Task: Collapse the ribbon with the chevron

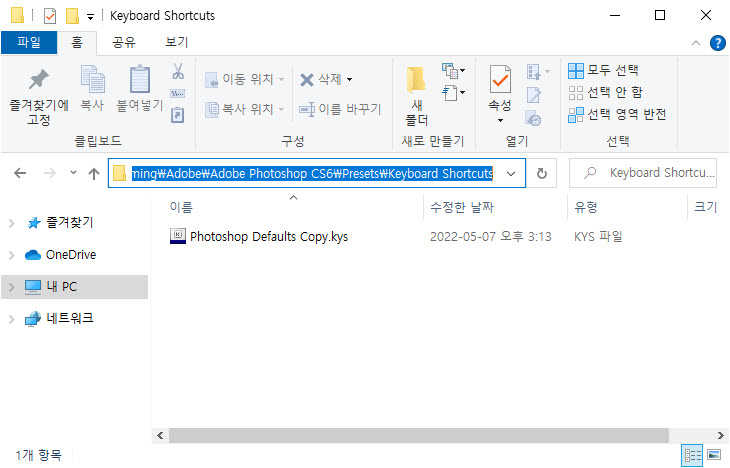Action: (x=696, y=43)
